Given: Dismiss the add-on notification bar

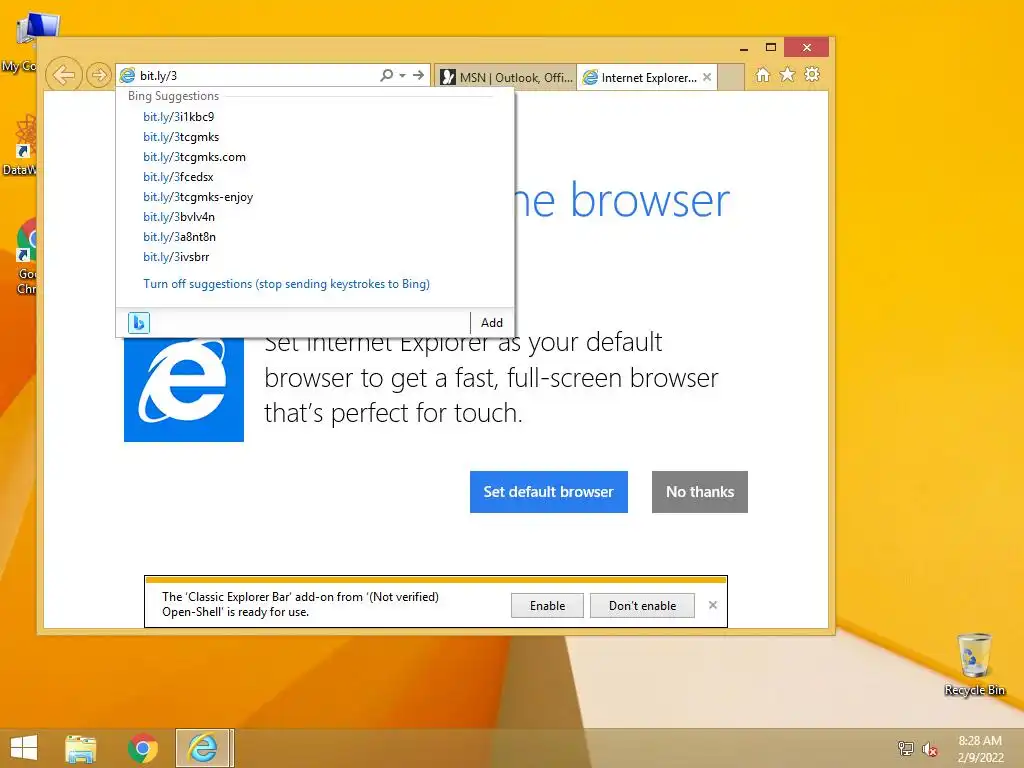Looking at the screenshot, I should [x=712, y=605].
